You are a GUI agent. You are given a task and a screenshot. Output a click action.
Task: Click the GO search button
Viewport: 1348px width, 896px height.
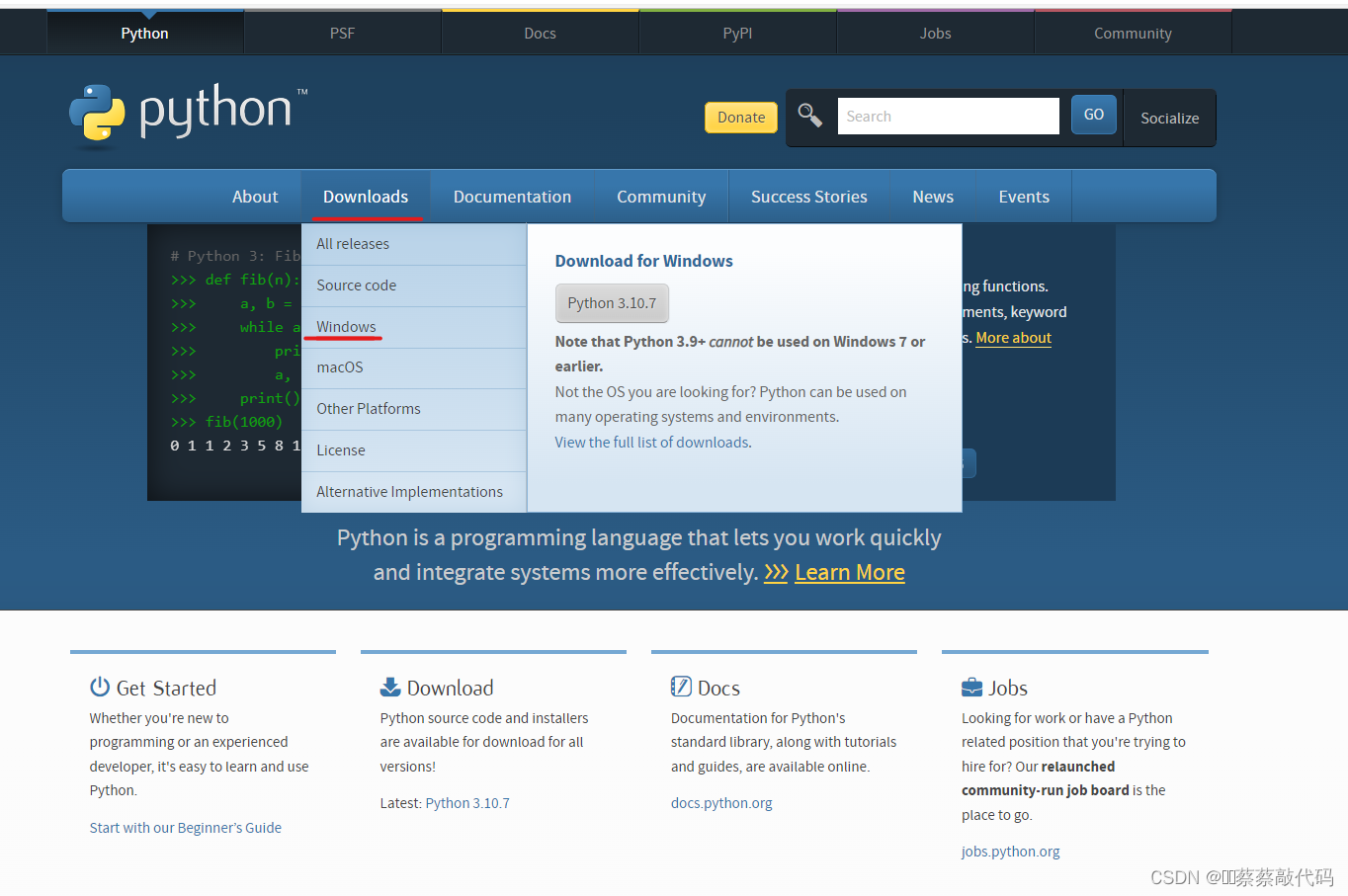[1094, 115]
